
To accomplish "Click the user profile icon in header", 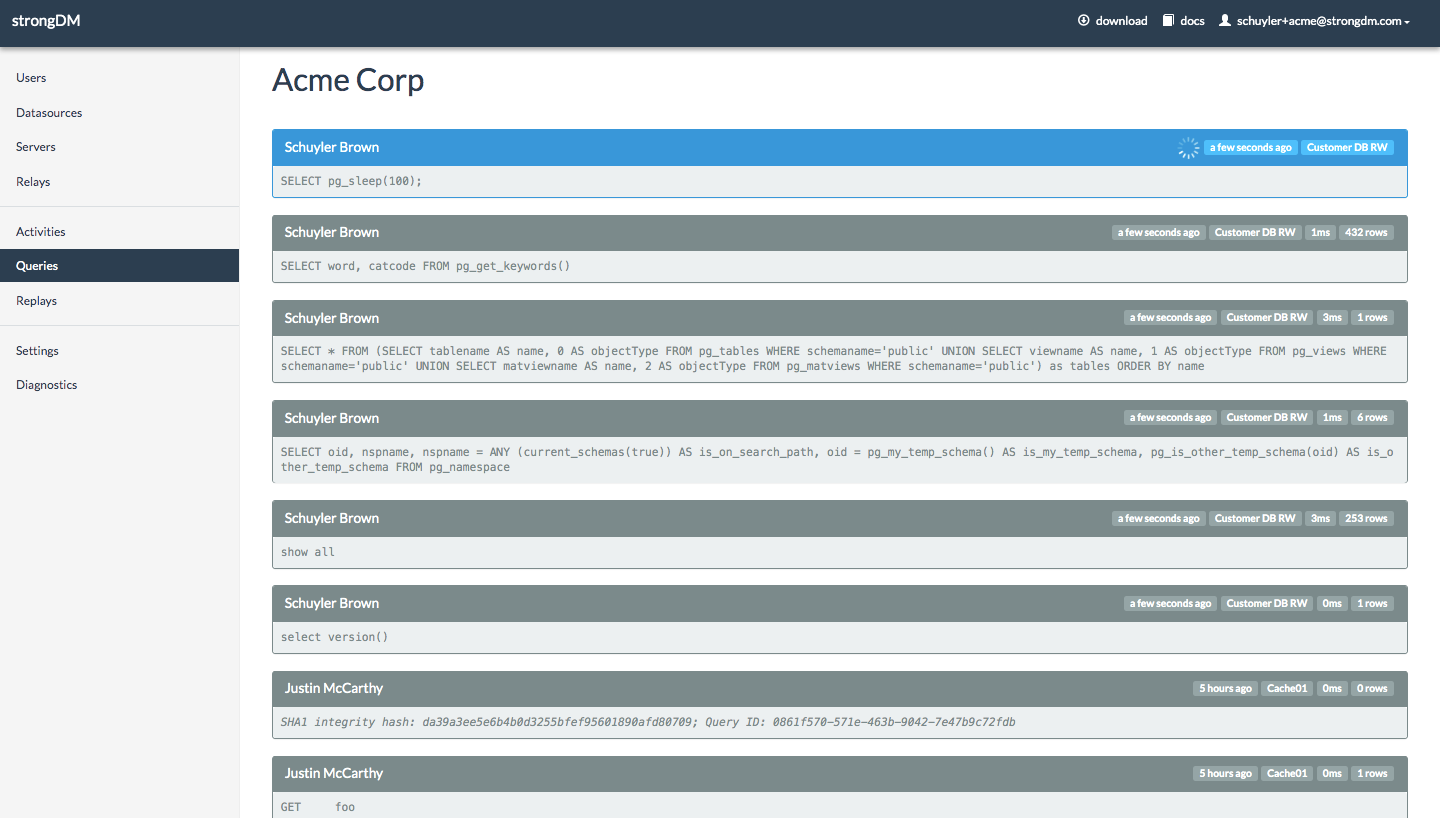I will [x=1224, y=20].
